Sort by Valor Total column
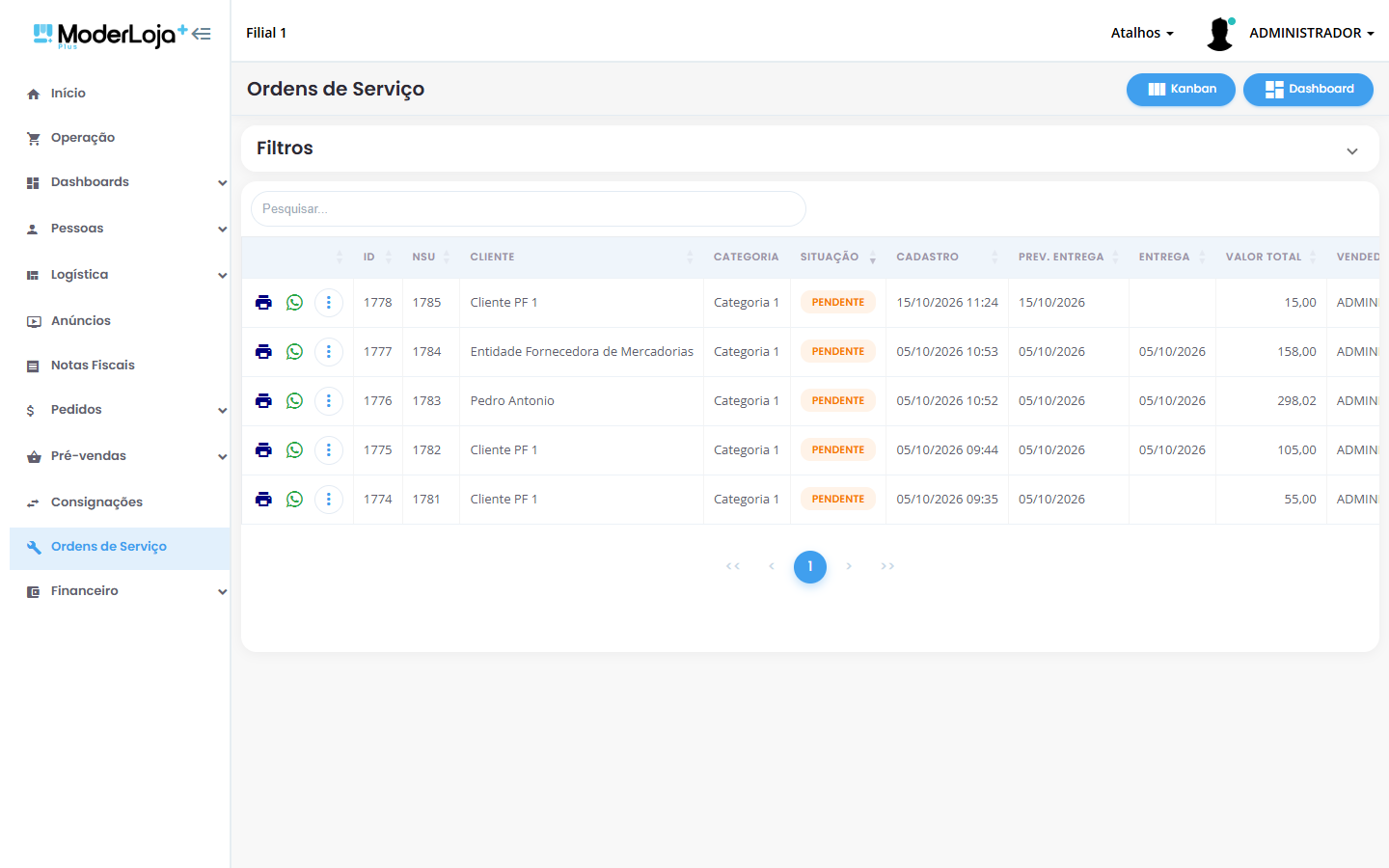The image size is (1389, 868). tap(1270, 258)
